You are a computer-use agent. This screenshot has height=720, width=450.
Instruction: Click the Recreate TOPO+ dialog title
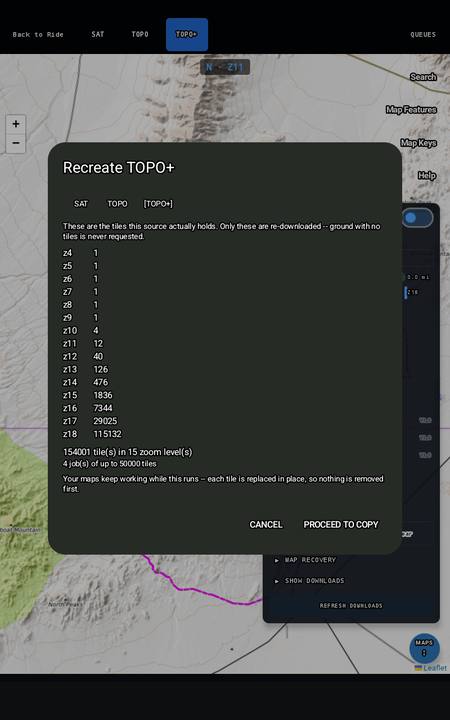coord(118,168)
